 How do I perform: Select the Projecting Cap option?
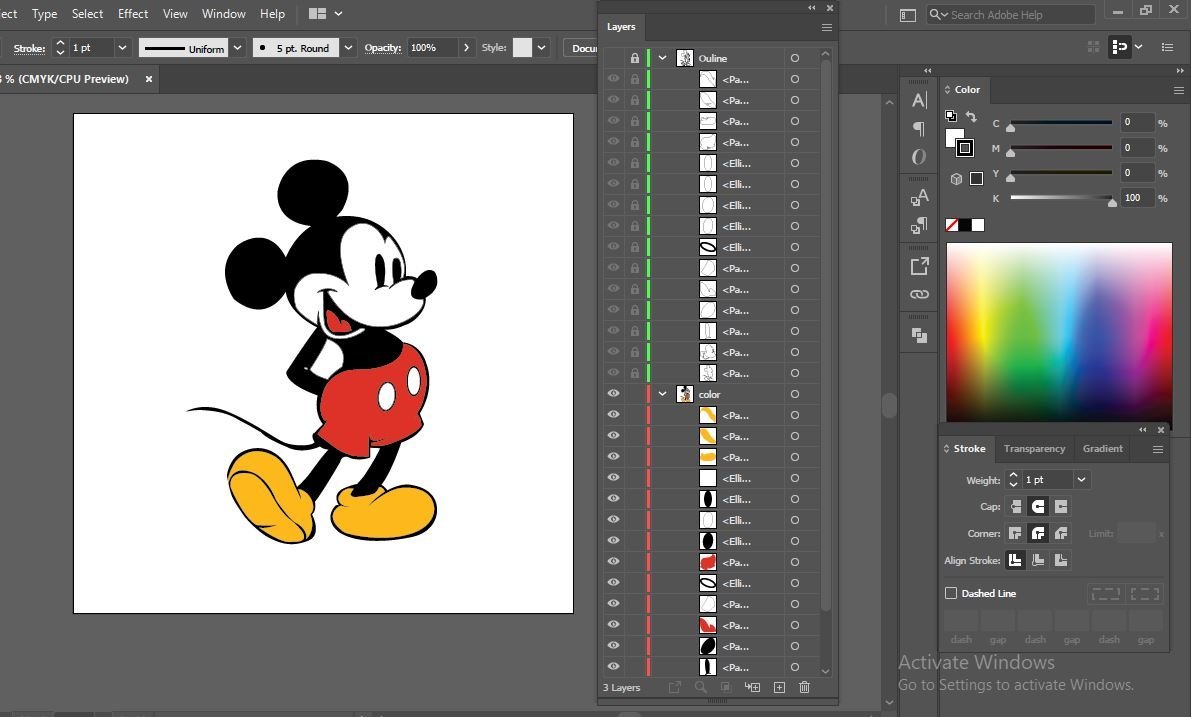click(1061, 507)
